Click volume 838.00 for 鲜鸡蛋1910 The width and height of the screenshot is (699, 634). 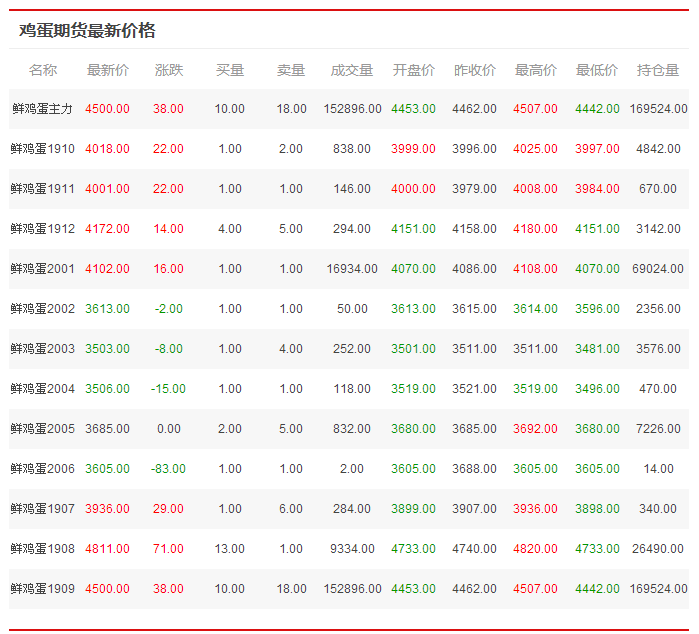[352, 149]
